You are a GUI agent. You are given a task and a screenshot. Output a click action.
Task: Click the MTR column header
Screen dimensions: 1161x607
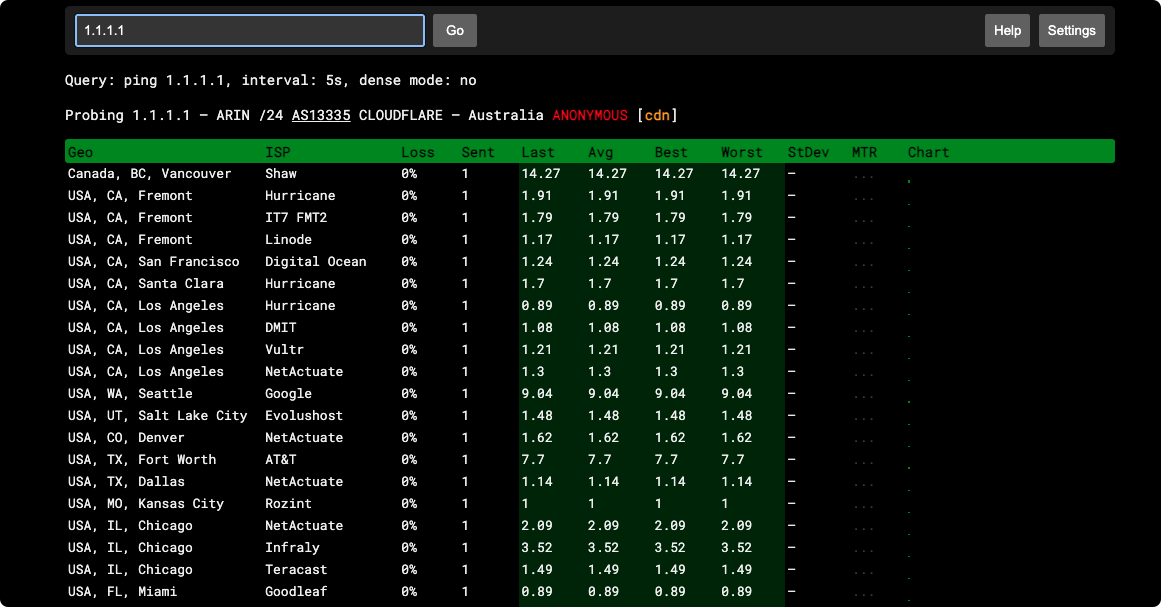(864, 152)
